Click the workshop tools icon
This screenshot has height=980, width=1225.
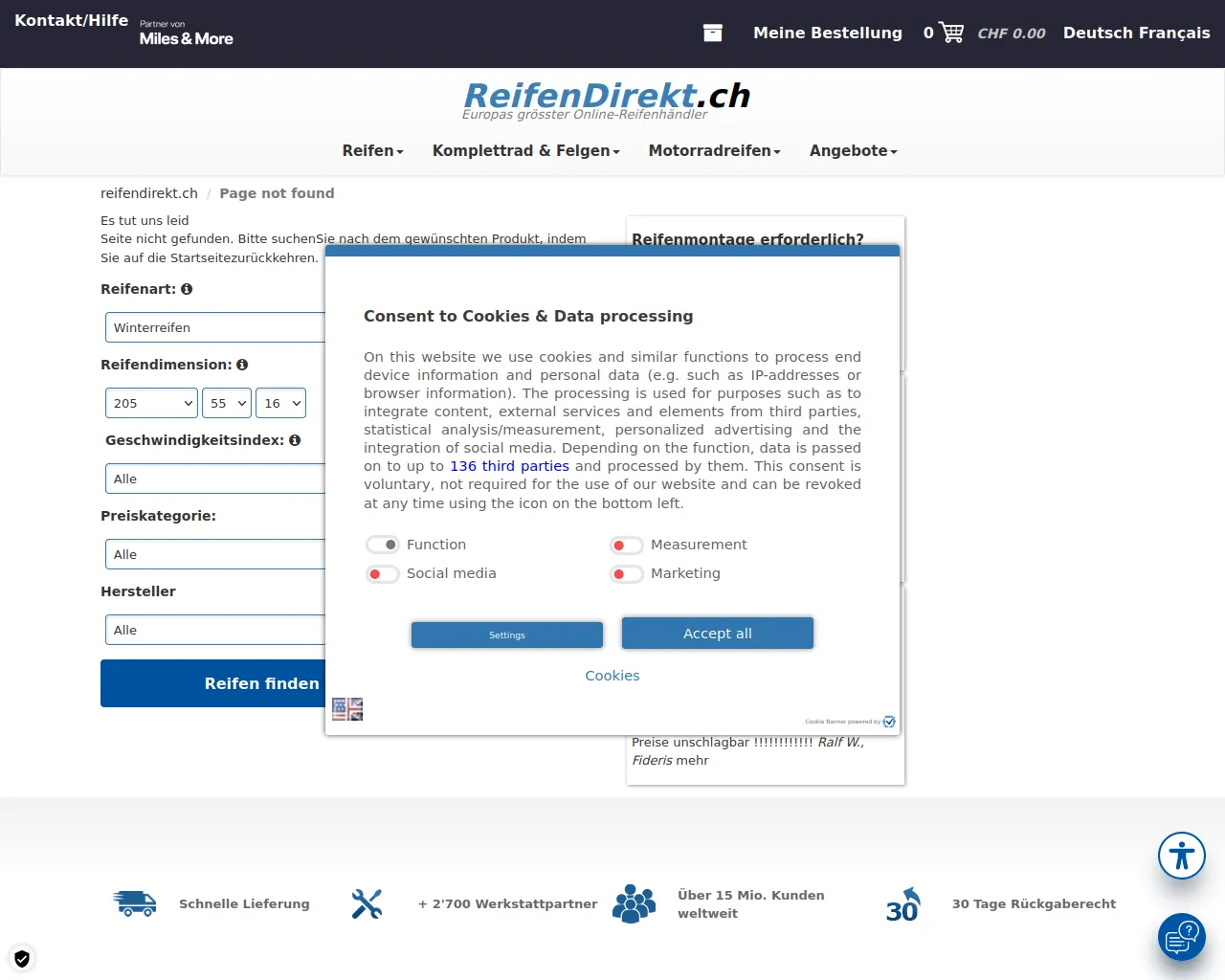point(367,903)
